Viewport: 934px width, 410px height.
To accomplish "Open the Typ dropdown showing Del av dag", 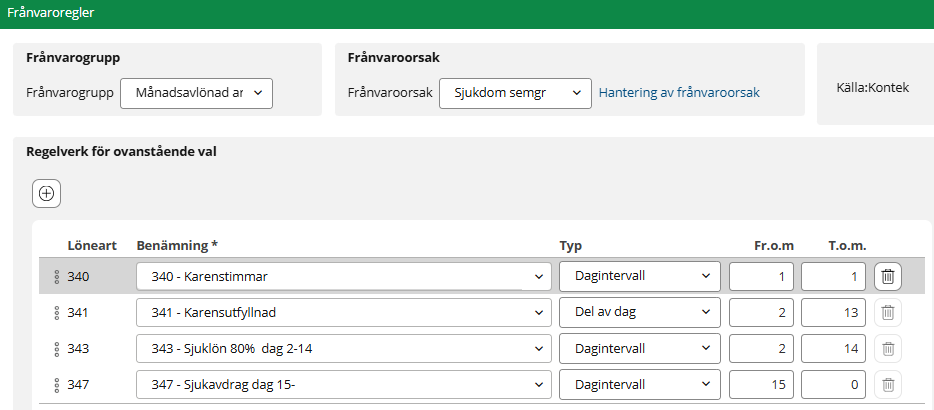I will point(639,313).
